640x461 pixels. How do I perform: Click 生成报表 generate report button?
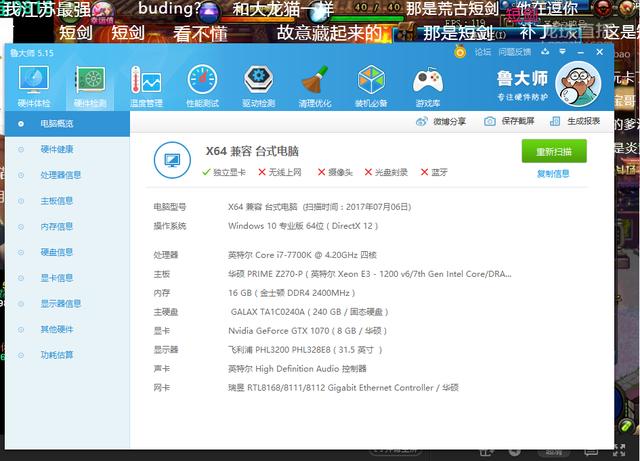[575, 121]
